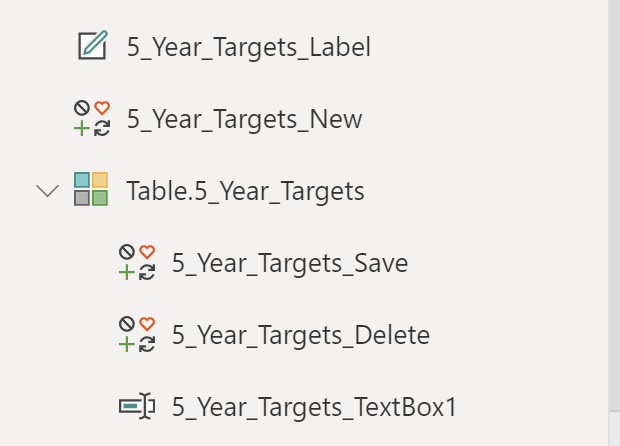Choose the Table.5_Year_Targets item name

pos(245,190)
